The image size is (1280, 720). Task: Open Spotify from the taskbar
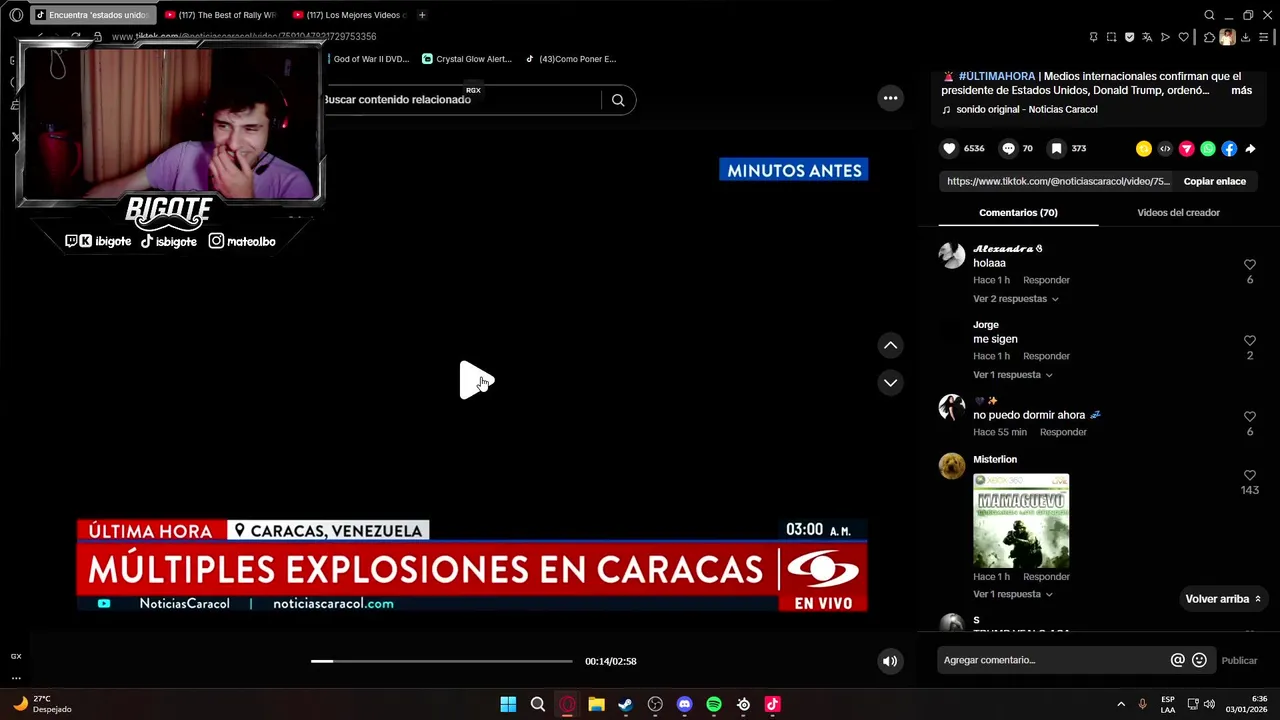(x=714, y=704)
